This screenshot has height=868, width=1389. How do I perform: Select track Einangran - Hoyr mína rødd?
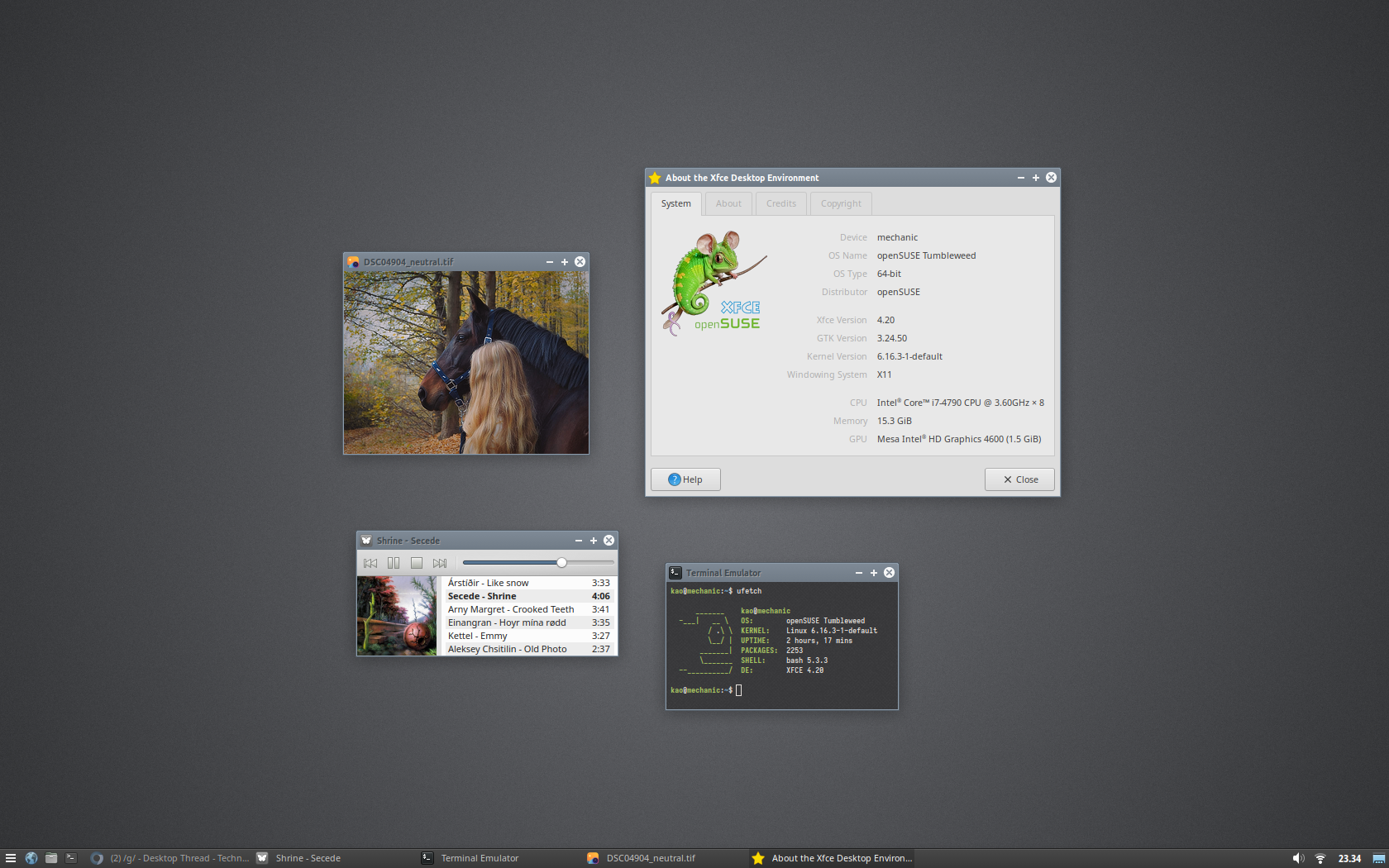click(529, 622)
